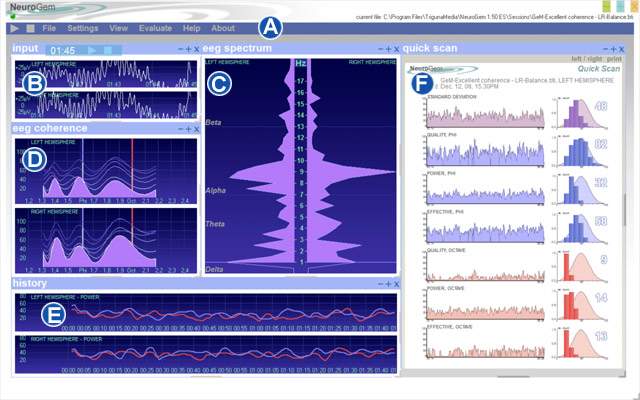This screenshot has height=400, width=640.
Task: Open the Settings menu
Action: pyautogui.click(x=82, y=28)
